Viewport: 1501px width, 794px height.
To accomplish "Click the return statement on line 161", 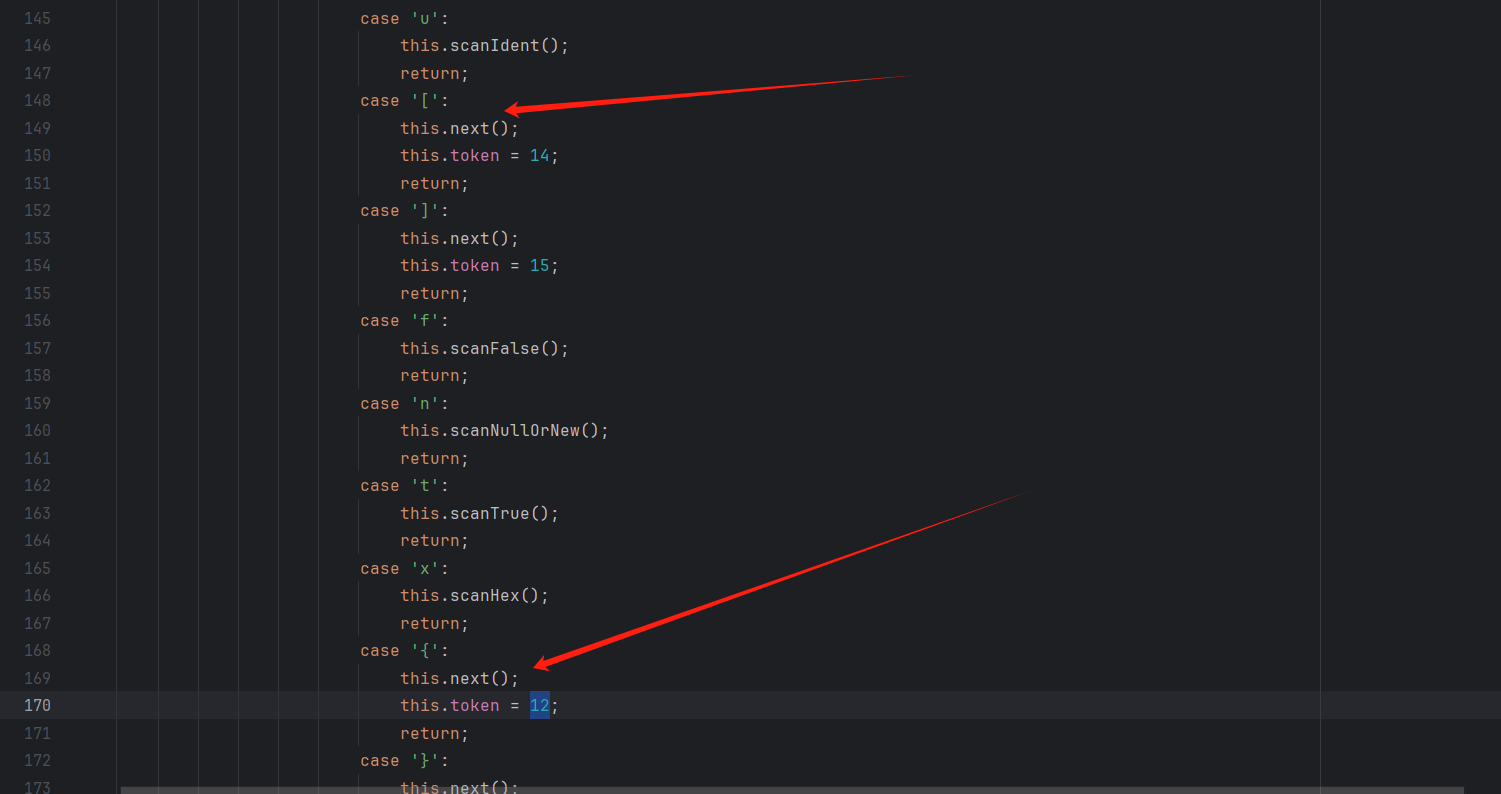I will (435, 458).
